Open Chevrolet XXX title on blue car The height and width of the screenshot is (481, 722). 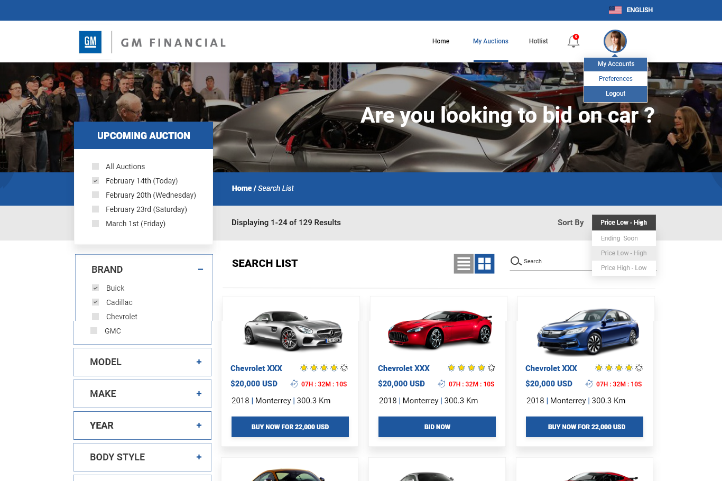(551, 368)
